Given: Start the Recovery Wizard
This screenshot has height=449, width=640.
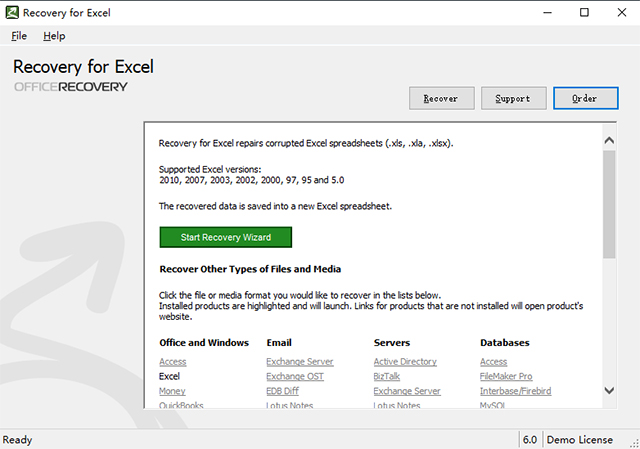Looking at the screenshot, I should pos(226,237).
